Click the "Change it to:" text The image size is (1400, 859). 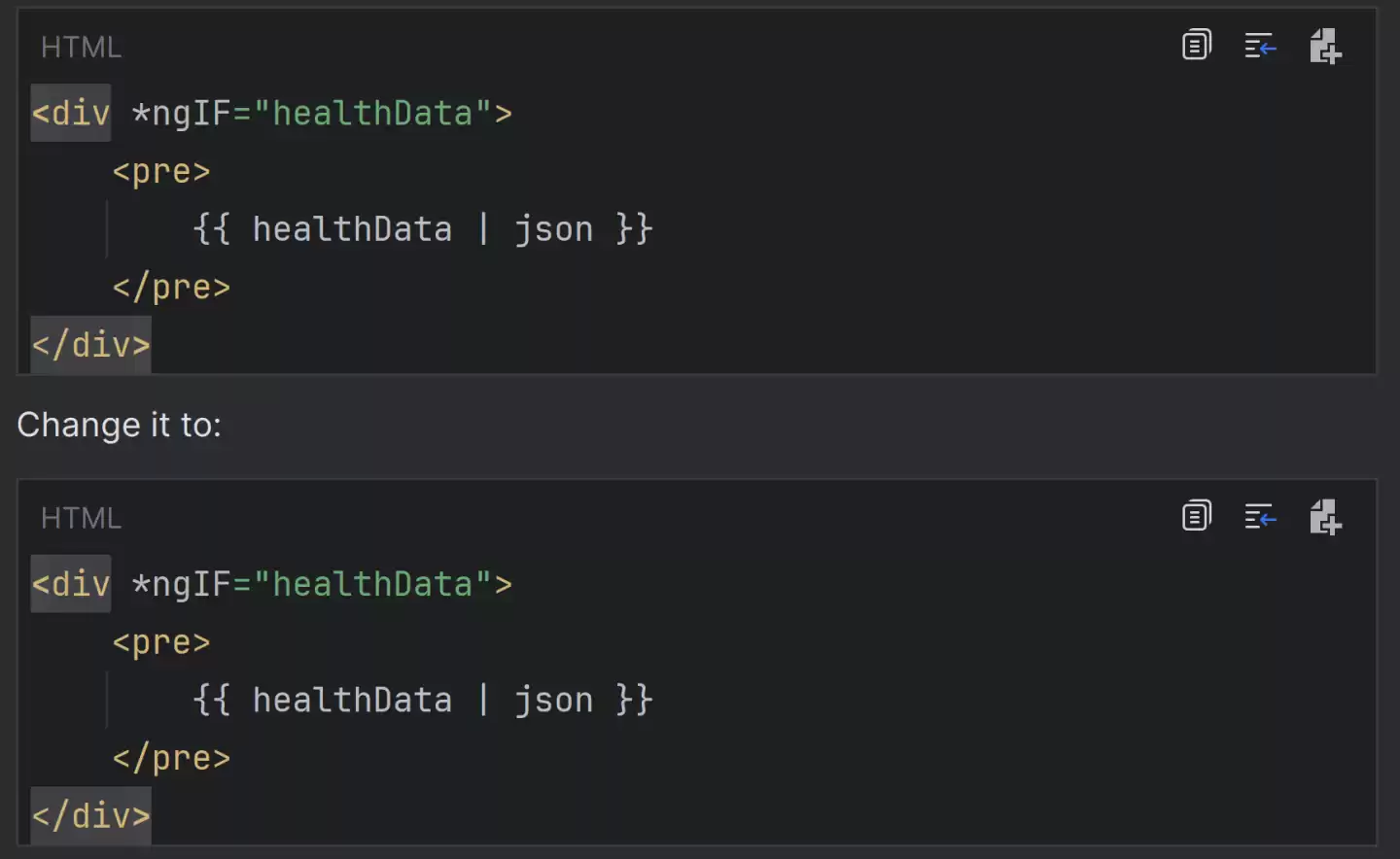120,425
